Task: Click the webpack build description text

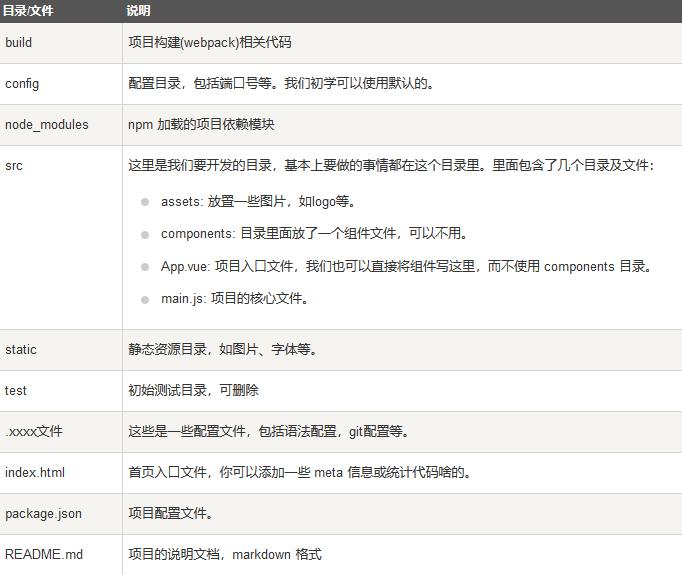Action: pos(210,43)
